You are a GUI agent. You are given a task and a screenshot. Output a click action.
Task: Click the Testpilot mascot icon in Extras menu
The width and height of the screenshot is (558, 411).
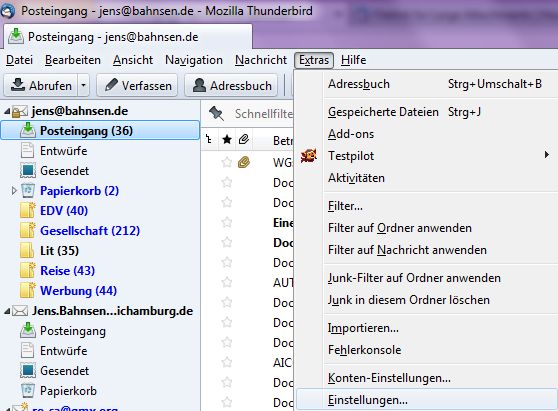click(x=309, y=156)
